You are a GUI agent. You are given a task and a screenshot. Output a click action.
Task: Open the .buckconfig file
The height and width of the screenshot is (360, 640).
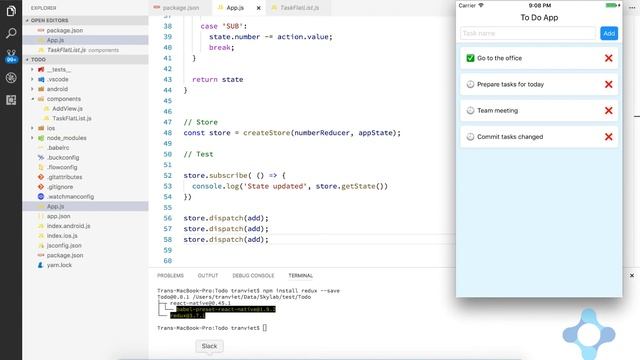click(x=63, y=158)
